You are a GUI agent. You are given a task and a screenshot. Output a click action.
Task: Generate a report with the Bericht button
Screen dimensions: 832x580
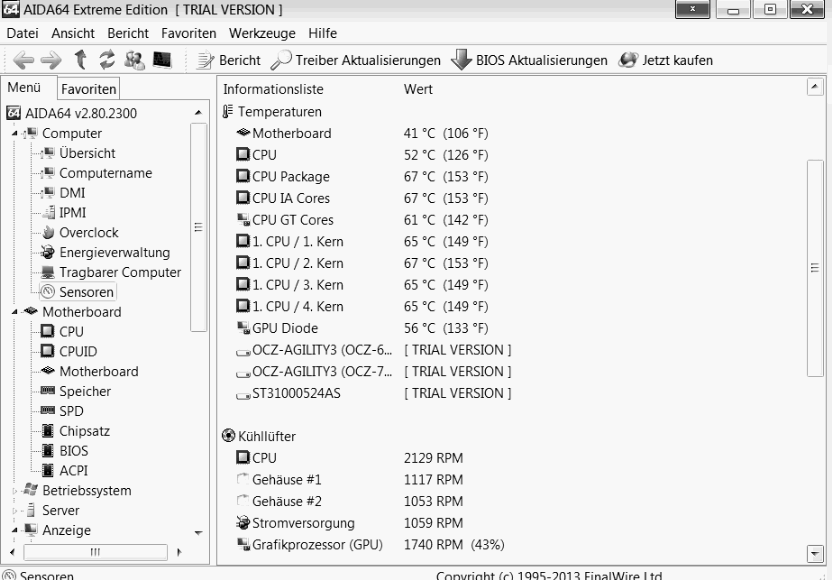[x=229, y=60]
